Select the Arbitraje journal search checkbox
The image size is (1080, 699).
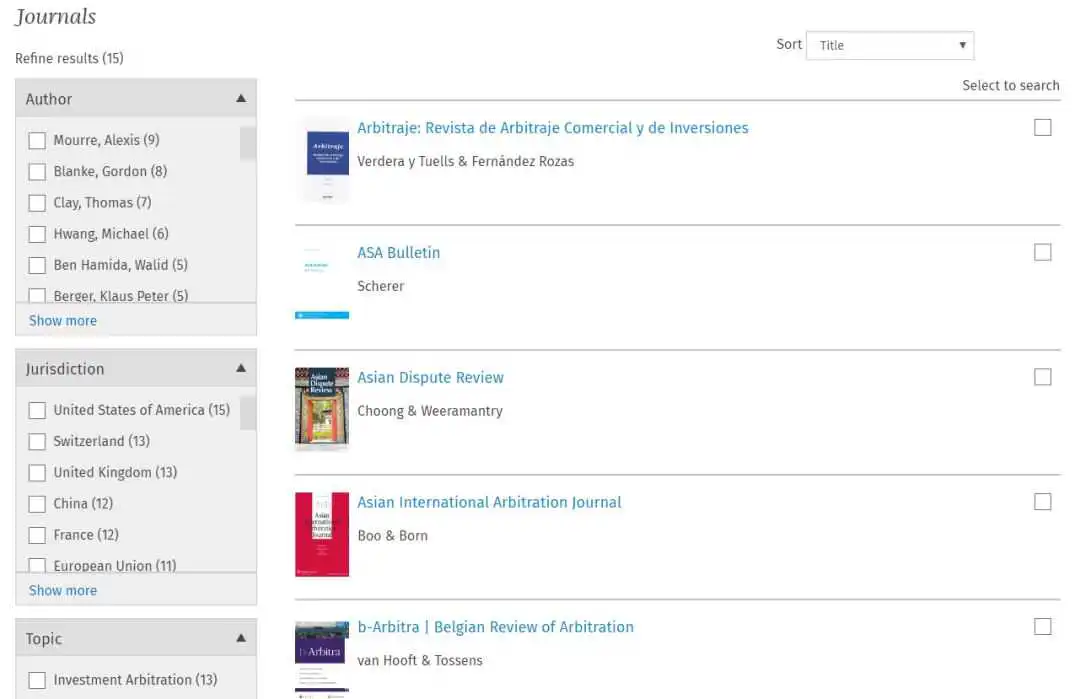[1043, 127]
